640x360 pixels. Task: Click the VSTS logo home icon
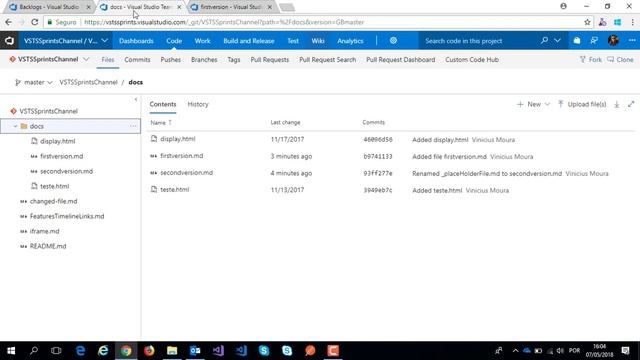9,41
